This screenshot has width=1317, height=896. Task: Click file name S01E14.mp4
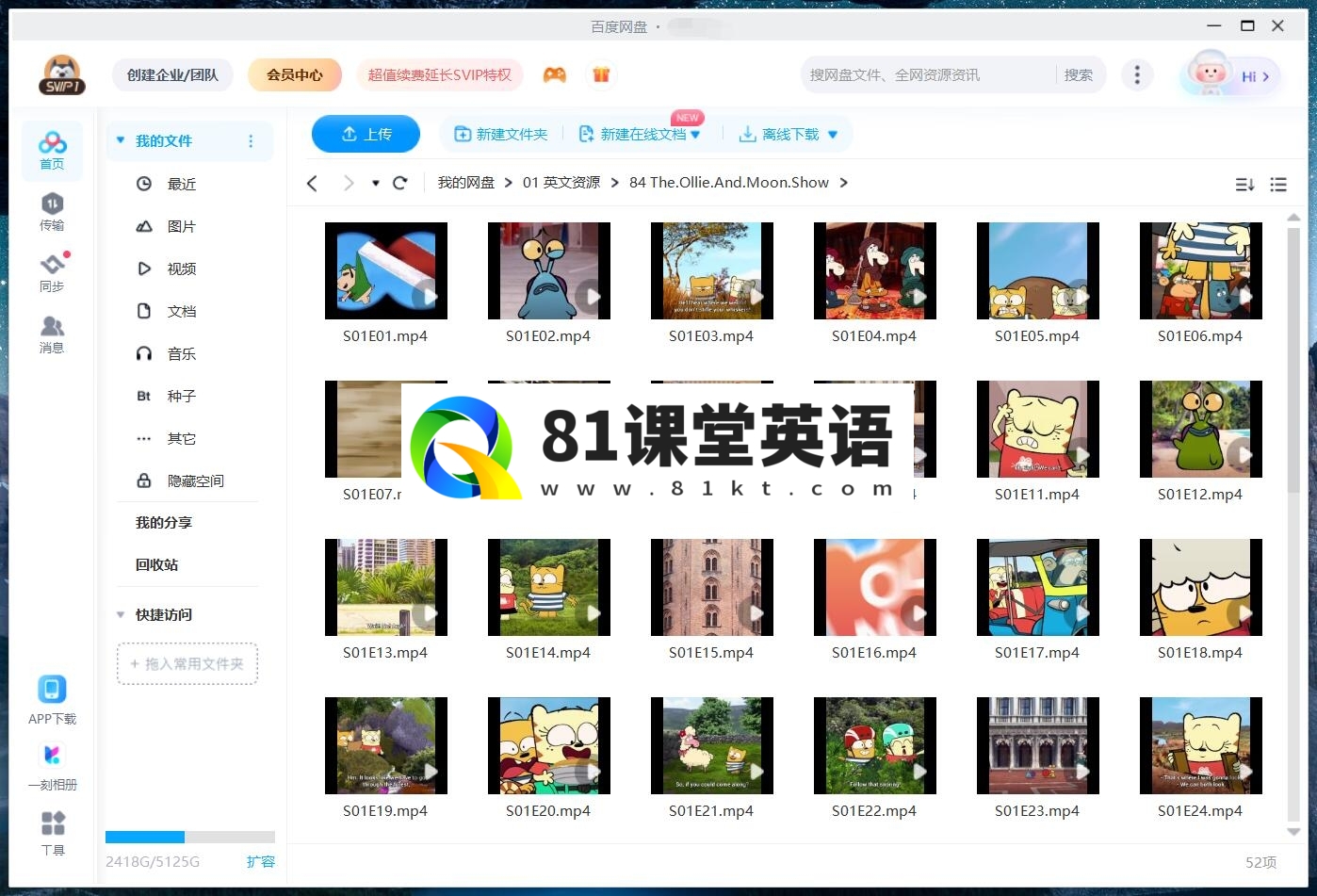click(x=548, y=652)
